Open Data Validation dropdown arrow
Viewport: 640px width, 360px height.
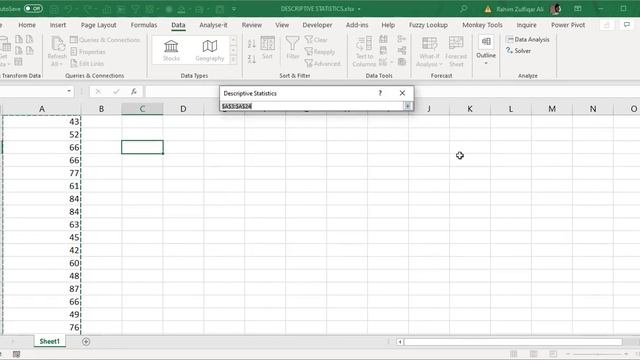[x=391, y=62]
